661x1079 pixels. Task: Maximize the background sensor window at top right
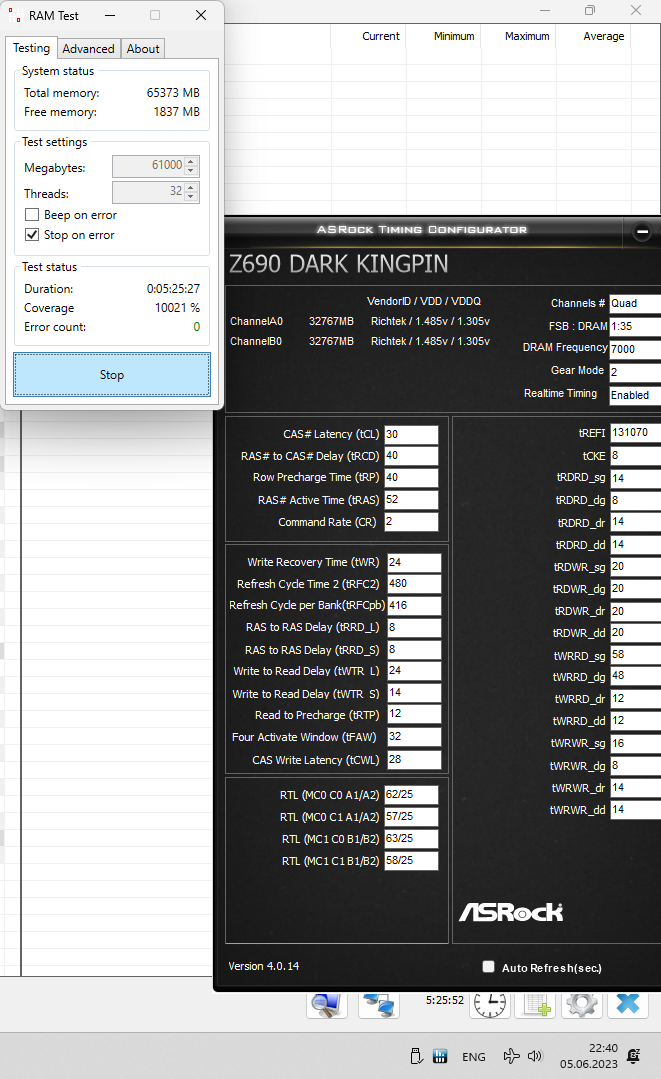(590, 10)
